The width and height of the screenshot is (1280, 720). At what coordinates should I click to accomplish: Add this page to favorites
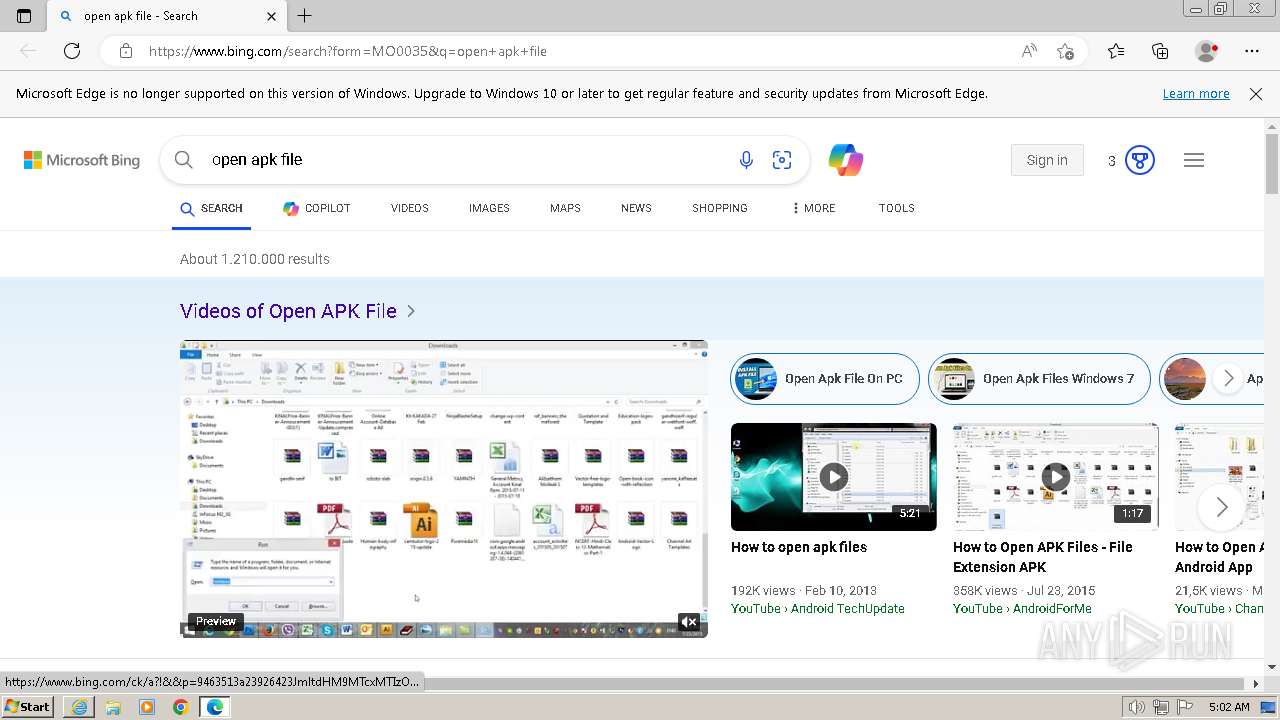[1066, 51]
